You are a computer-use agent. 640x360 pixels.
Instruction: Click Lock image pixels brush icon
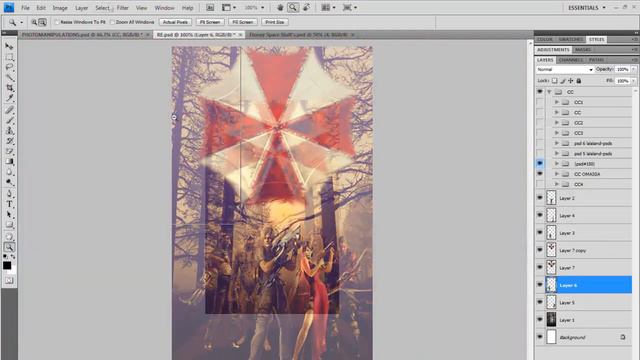tap(562, 81)
